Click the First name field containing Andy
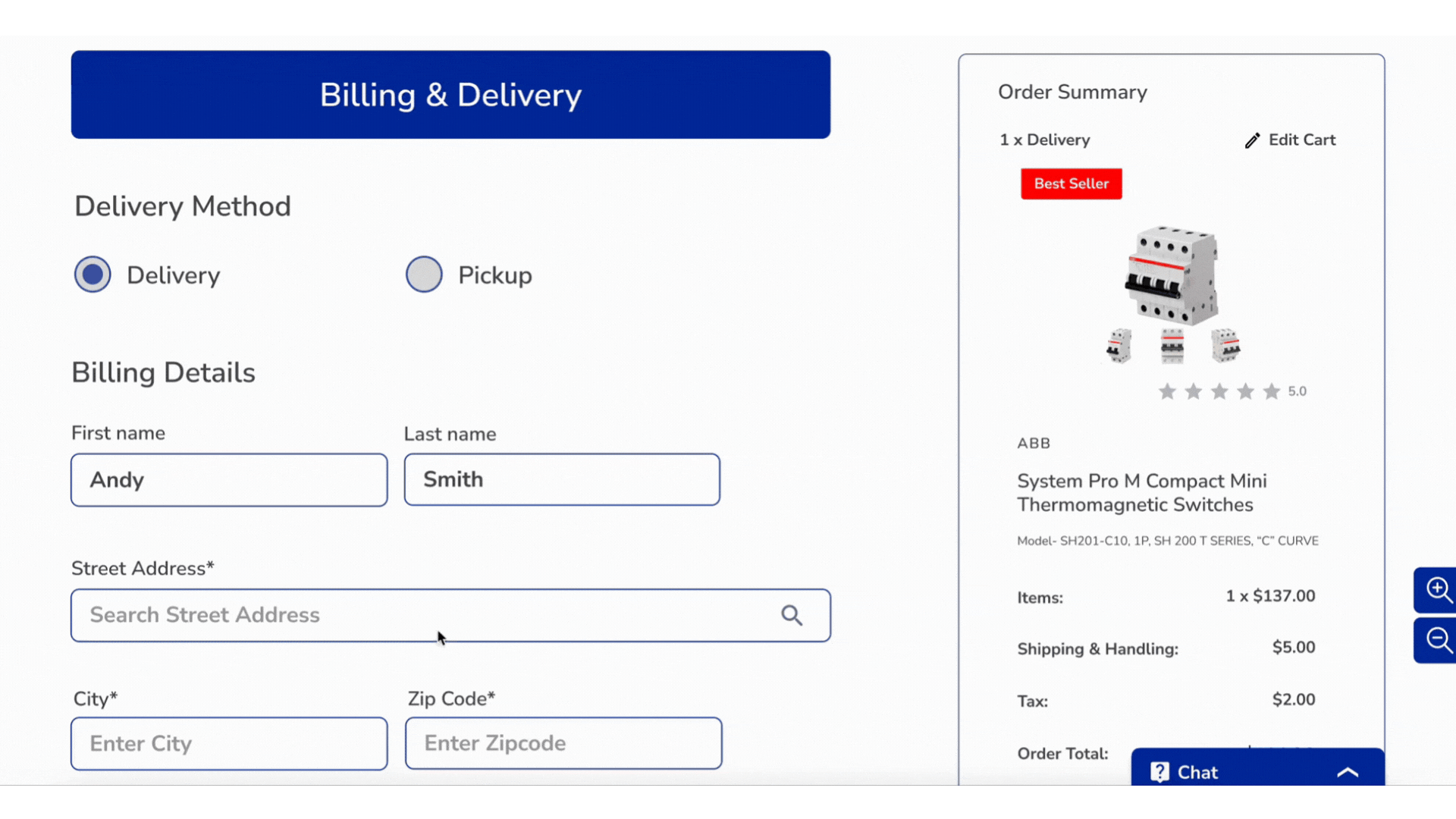This screenshot has width=1456, height=819. pos(229,480)
